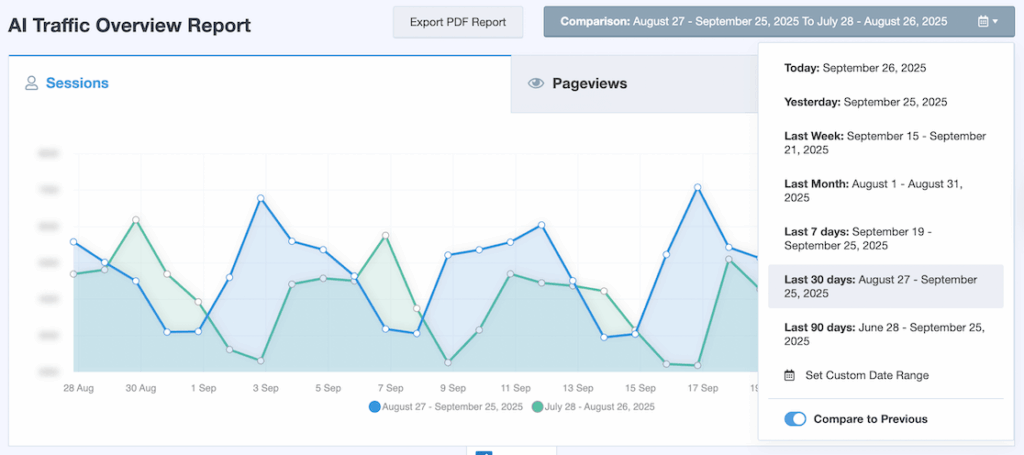Click the calendar icon in the Comparison date bar
Viewport: 1024px width, 455px height.
[984, 21]
